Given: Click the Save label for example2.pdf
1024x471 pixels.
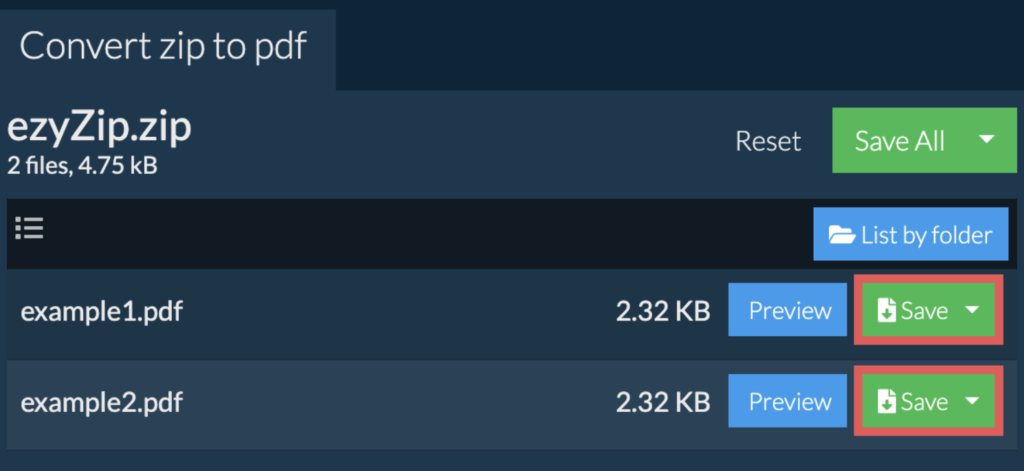Looking at the screenshot, I should point(924,402).
